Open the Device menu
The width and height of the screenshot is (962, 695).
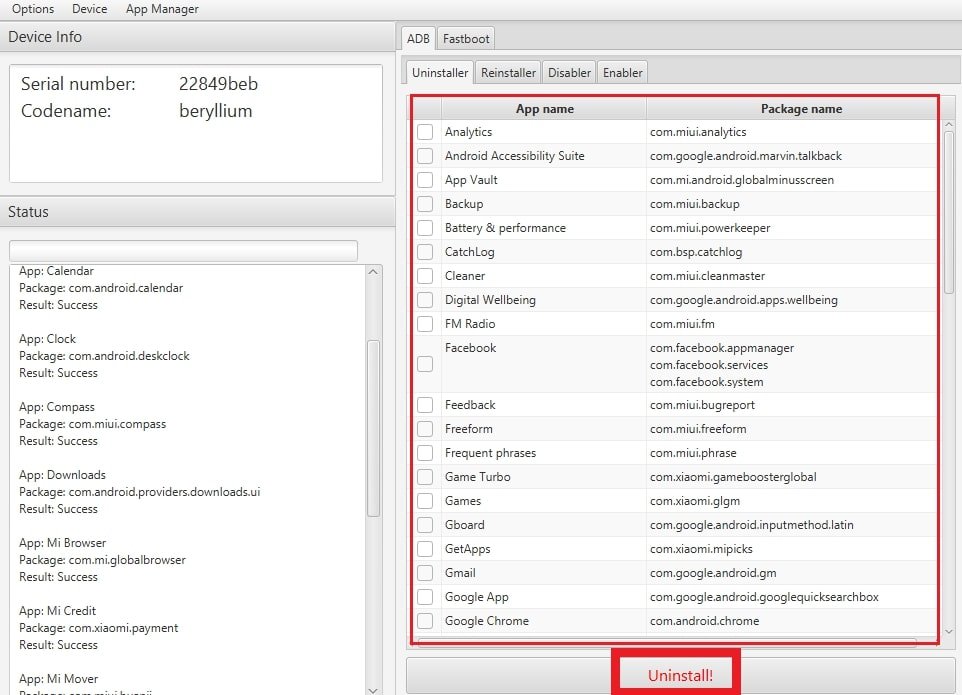coord(90,9)
